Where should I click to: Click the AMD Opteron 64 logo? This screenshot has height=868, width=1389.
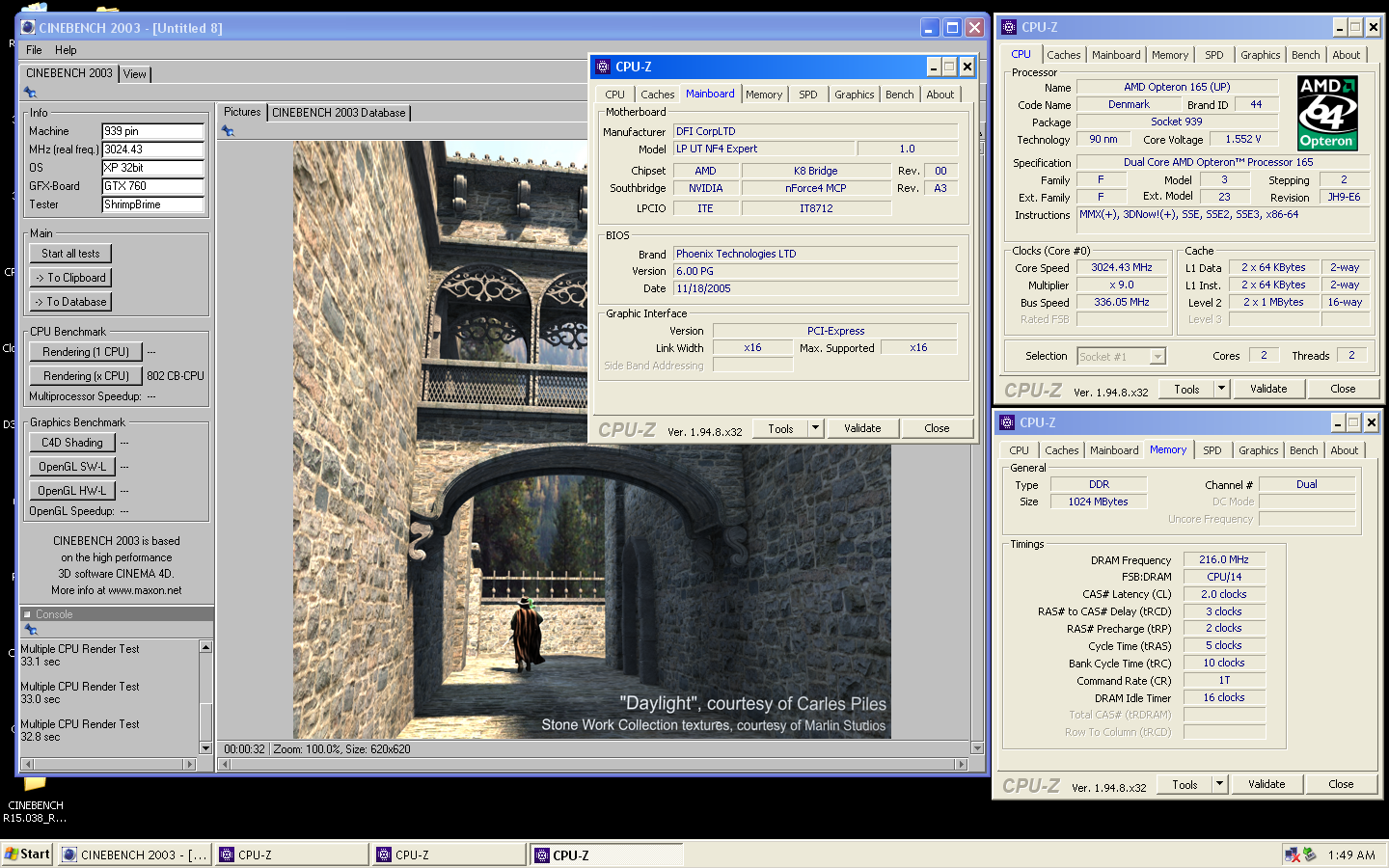coord(1327,113)
